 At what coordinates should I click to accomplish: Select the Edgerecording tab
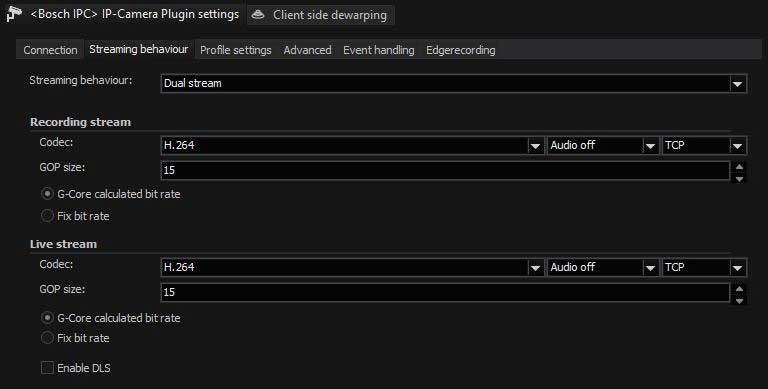click(460, 50)
